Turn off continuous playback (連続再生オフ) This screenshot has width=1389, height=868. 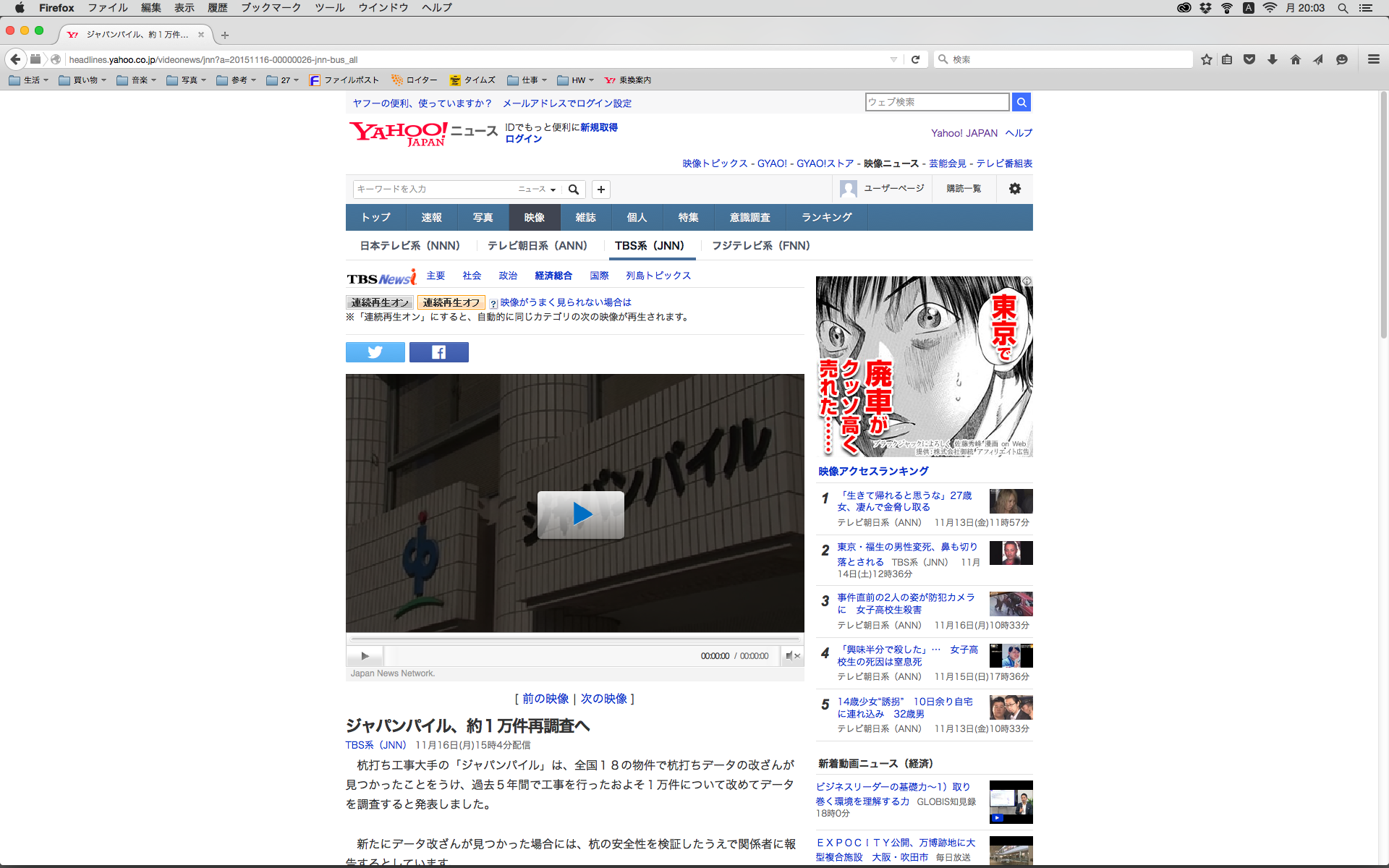coord(451,302)
